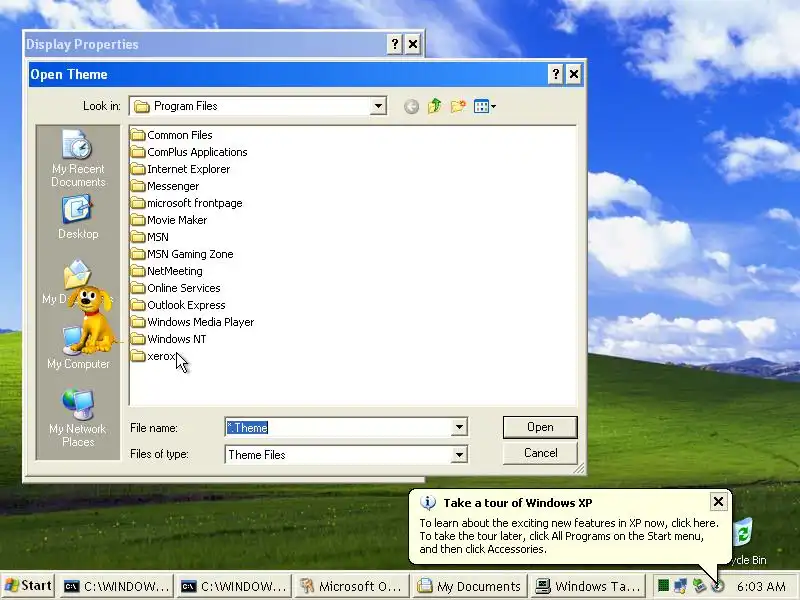Select the ComPlus Applications folder
The image size is (800, 600).
[189, 152]
